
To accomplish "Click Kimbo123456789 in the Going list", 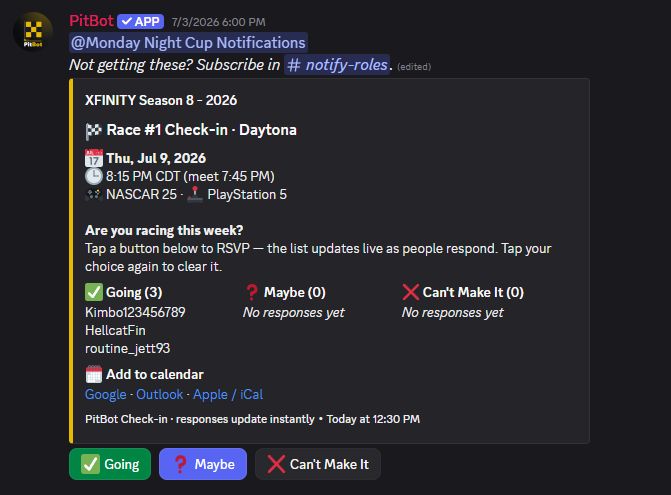I will [x=135, y=312].
